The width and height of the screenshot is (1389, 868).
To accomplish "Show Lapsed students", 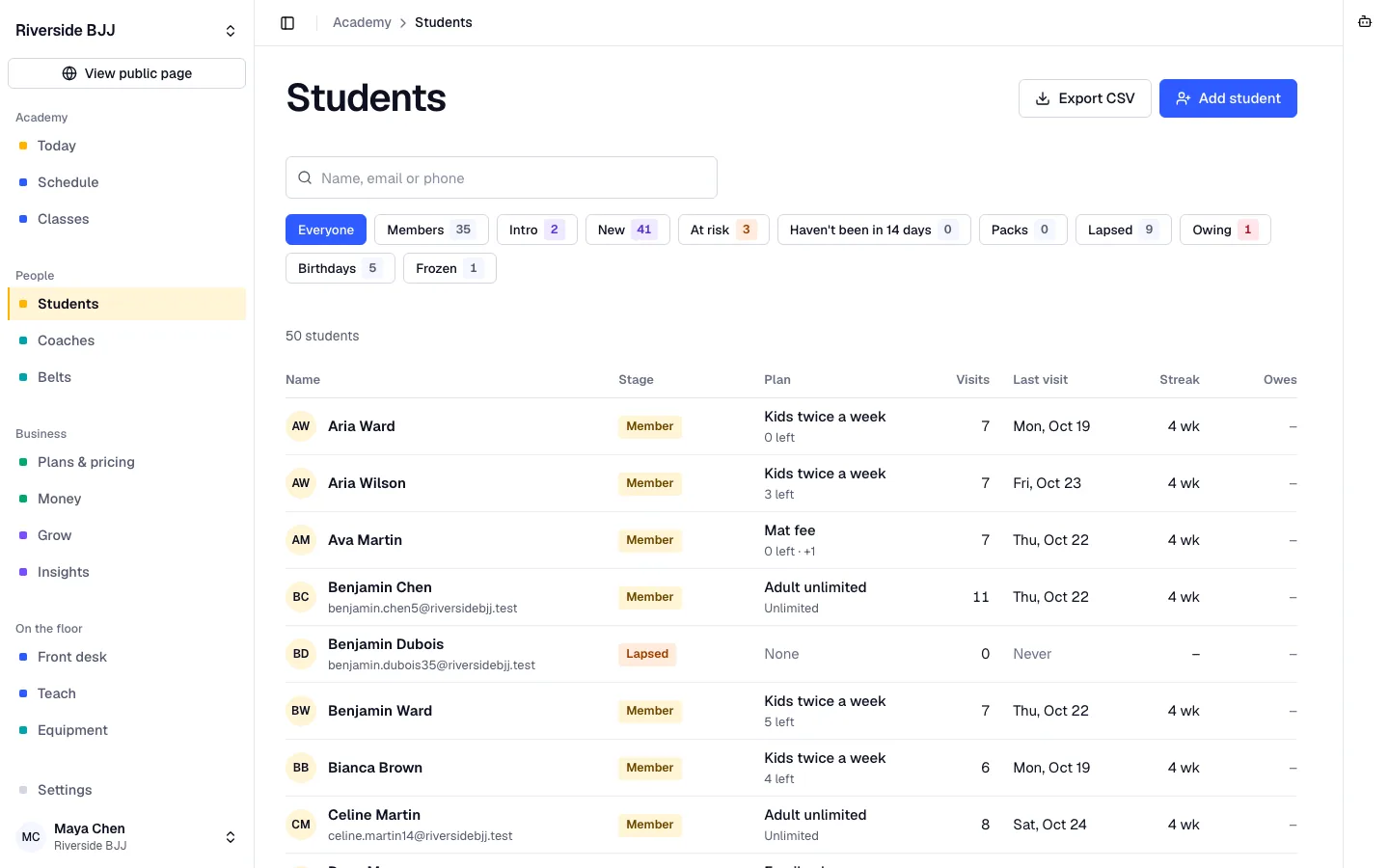I will tap(1124, 230).
